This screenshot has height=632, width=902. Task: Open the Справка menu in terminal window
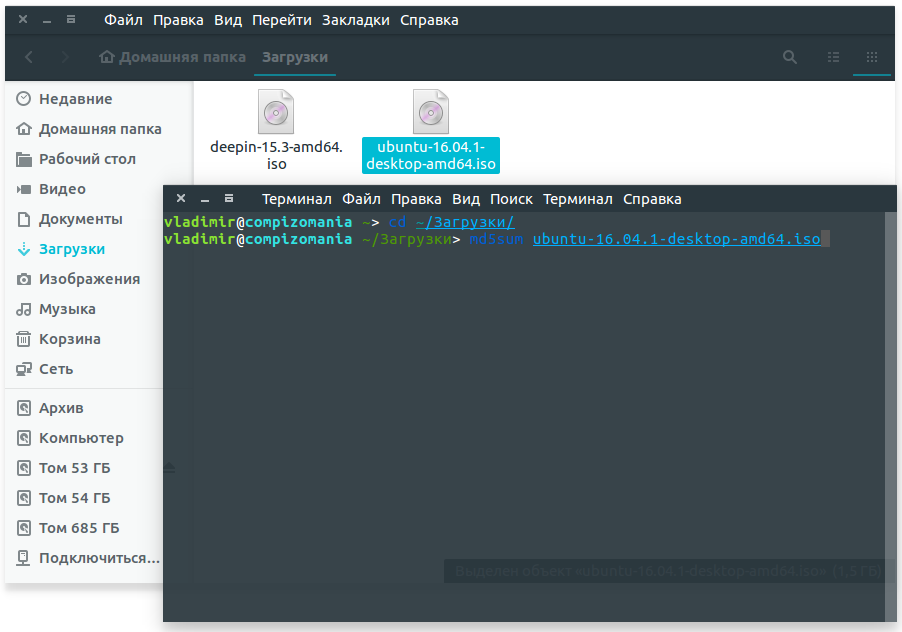[652, 199]
